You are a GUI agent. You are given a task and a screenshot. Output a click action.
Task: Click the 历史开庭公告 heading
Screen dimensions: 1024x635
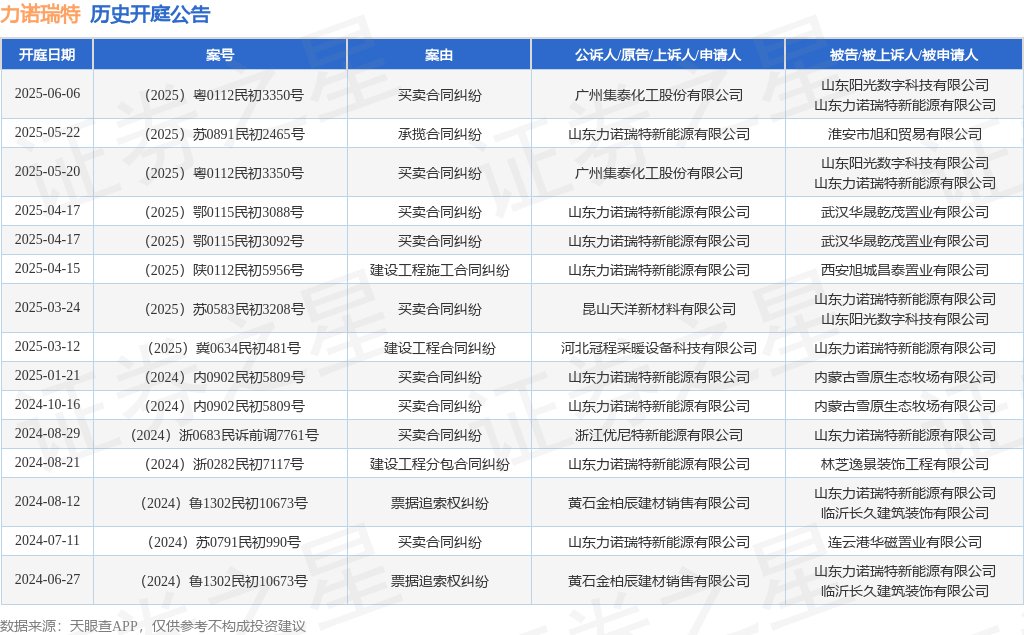(x=150, y=14)
